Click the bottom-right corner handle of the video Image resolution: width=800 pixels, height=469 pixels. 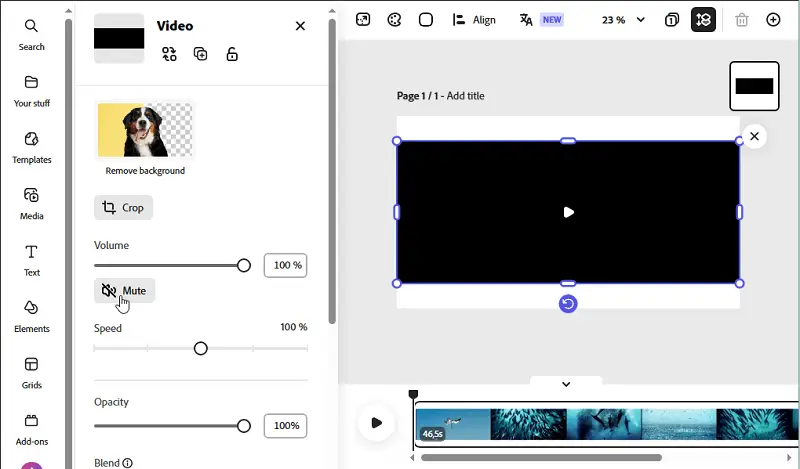pyautogui.click(x=739, y=283)
